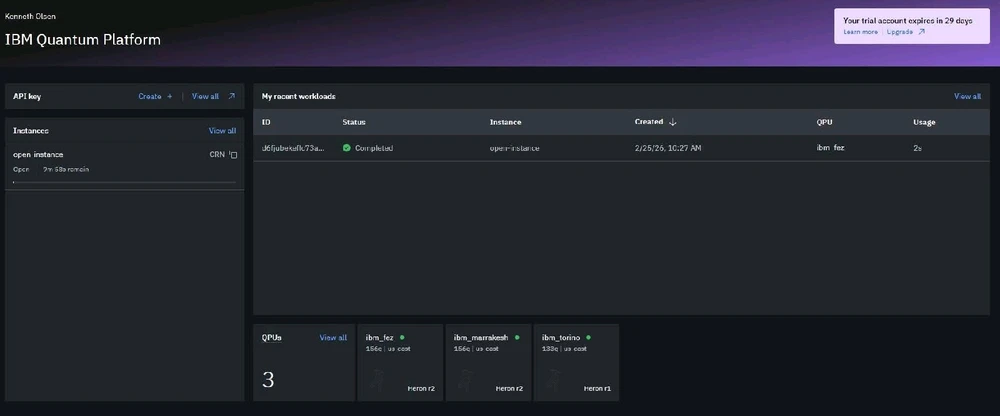The height and width of the screenshot is (416, 1000).
Task: Open the ibm_marrakesh QPU card
Action: [x=485, y=362]
